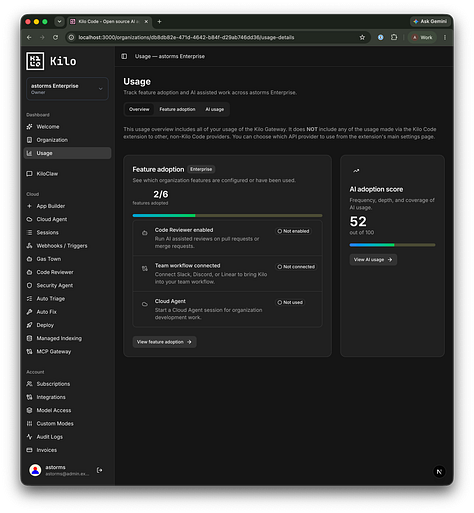Bookmark this page with the star icon
This screenshot has width=474, height=513.
pyautogui.click(x=362, y=37)
